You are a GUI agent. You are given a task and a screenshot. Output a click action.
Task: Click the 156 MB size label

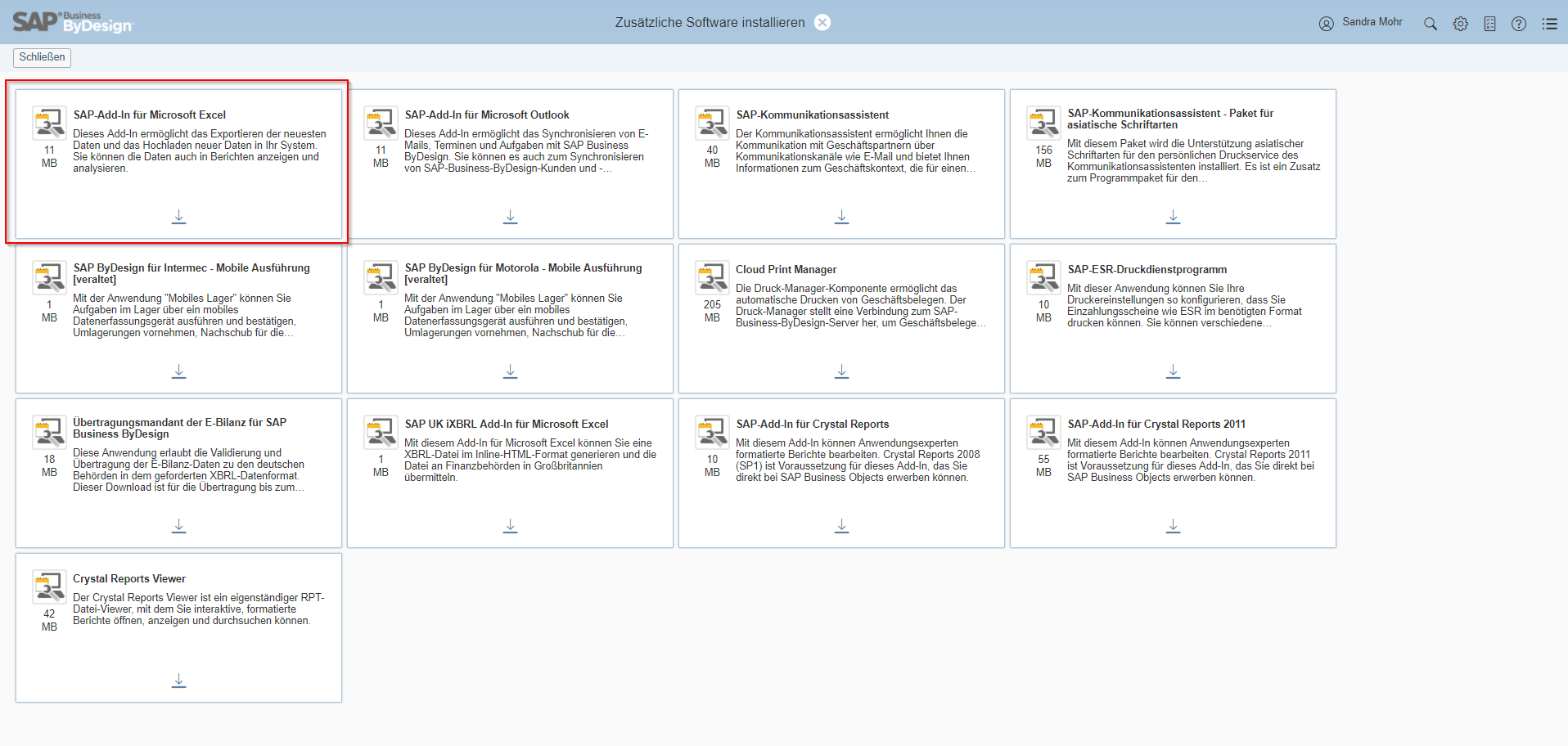(x=1044, y=156)
